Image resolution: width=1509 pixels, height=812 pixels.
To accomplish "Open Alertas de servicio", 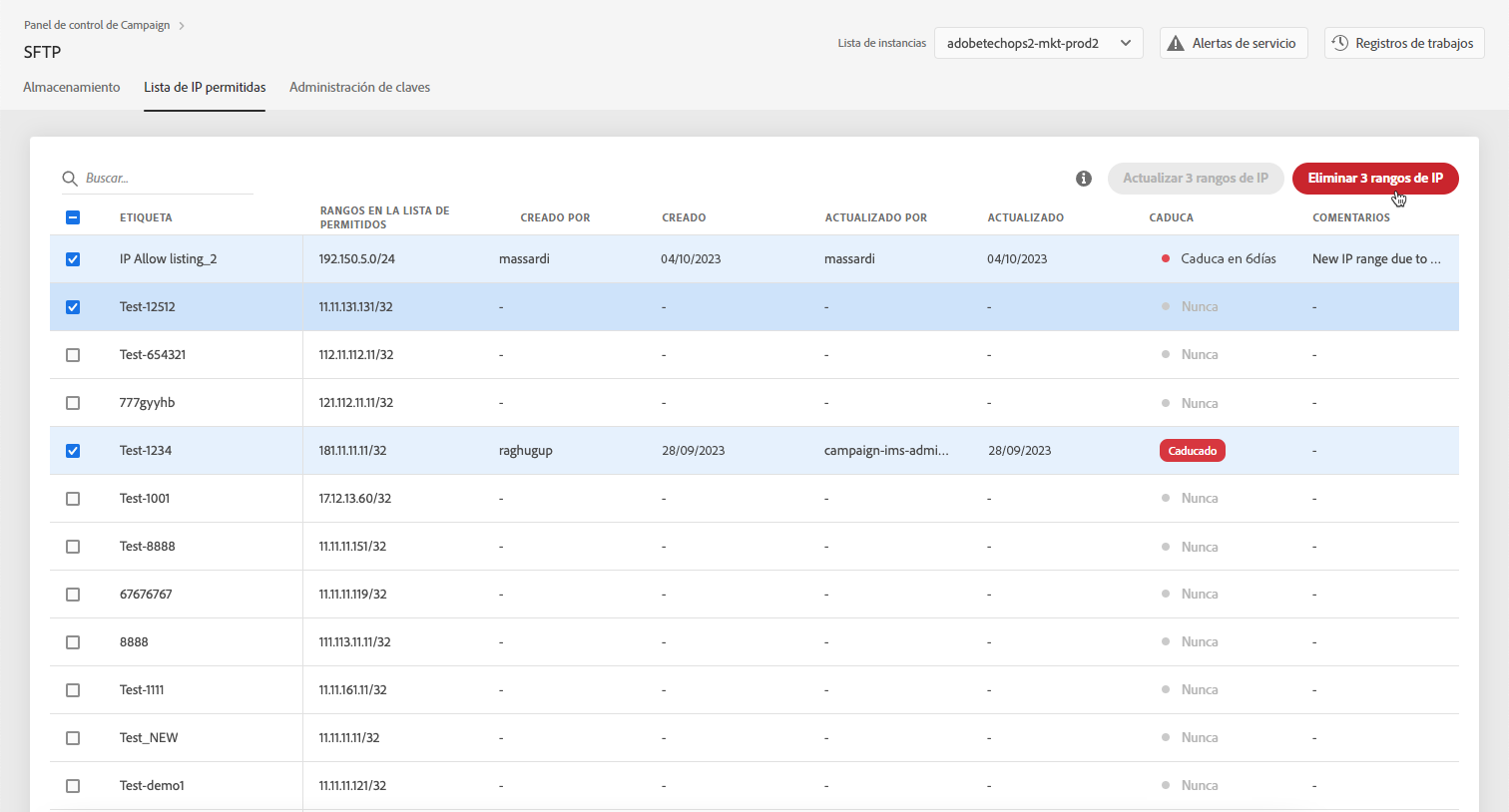I will coord(1234,43).
